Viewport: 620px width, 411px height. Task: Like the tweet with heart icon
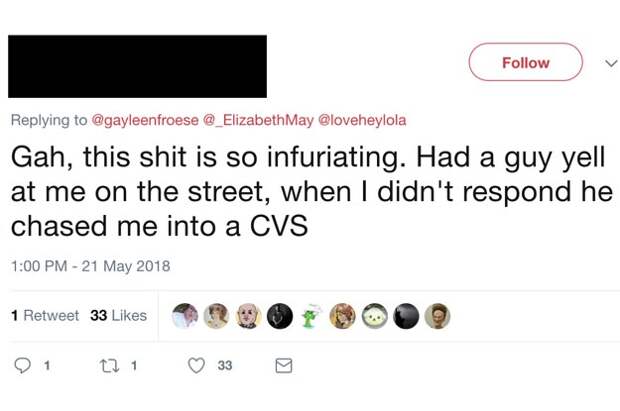click(197, 366)
